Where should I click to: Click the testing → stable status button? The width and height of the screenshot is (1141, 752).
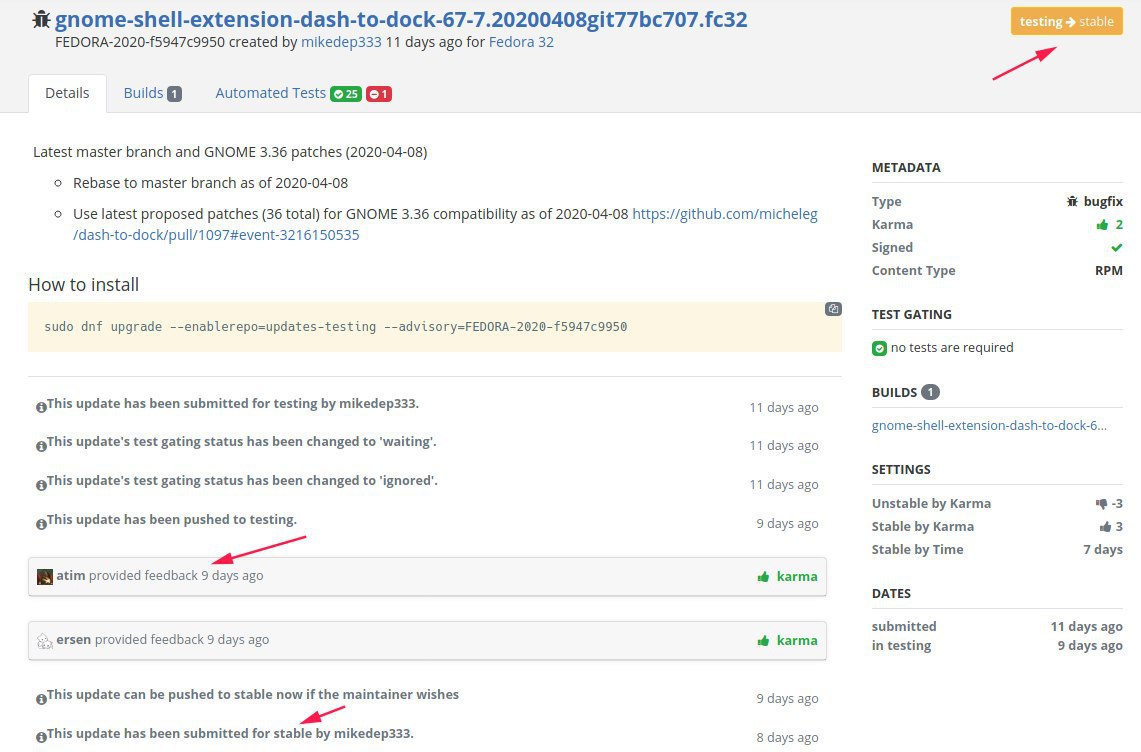pyautogui.click(x=1066, y=22)
